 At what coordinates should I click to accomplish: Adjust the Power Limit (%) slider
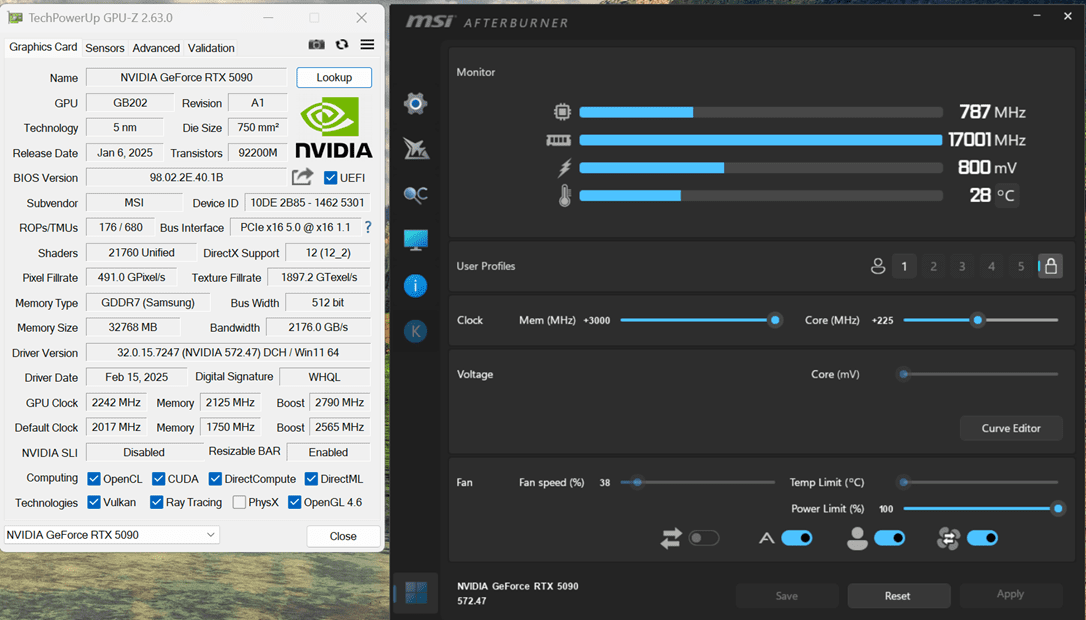[983, 508]
